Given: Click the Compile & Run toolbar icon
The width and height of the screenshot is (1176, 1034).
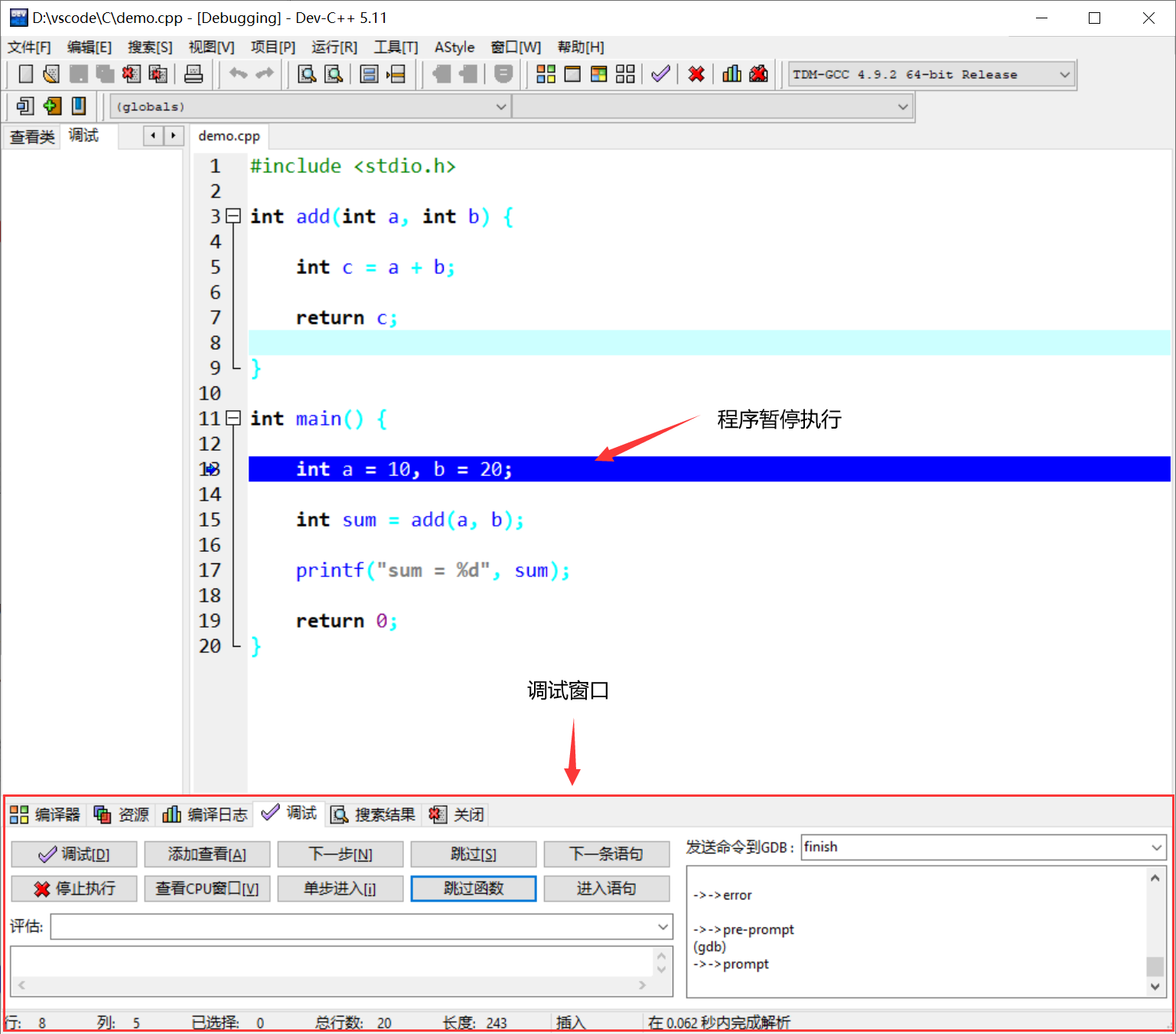Looking at the screenshot, I should click(599, 74).
